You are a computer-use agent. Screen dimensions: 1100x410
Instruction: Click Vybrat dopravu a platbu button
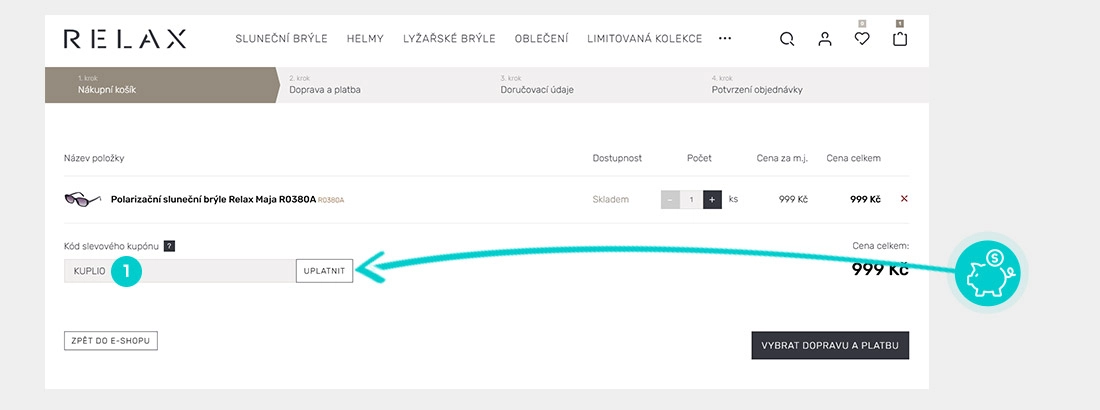(830, 345)
